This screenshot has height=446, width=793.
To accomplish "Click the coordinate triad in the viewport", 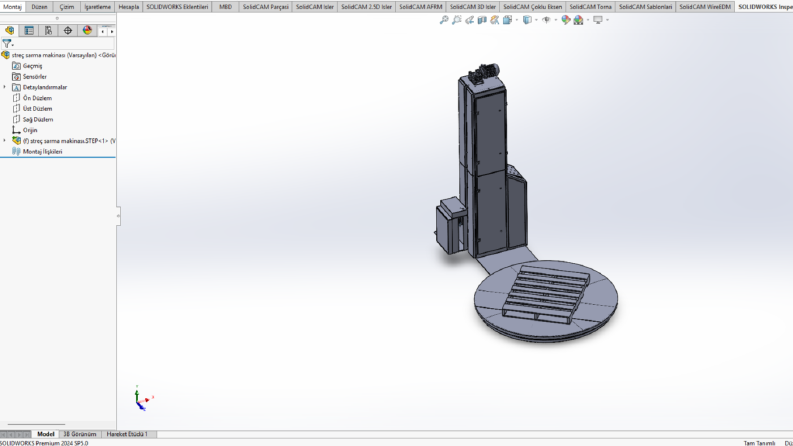I will (x=143, y=398).
